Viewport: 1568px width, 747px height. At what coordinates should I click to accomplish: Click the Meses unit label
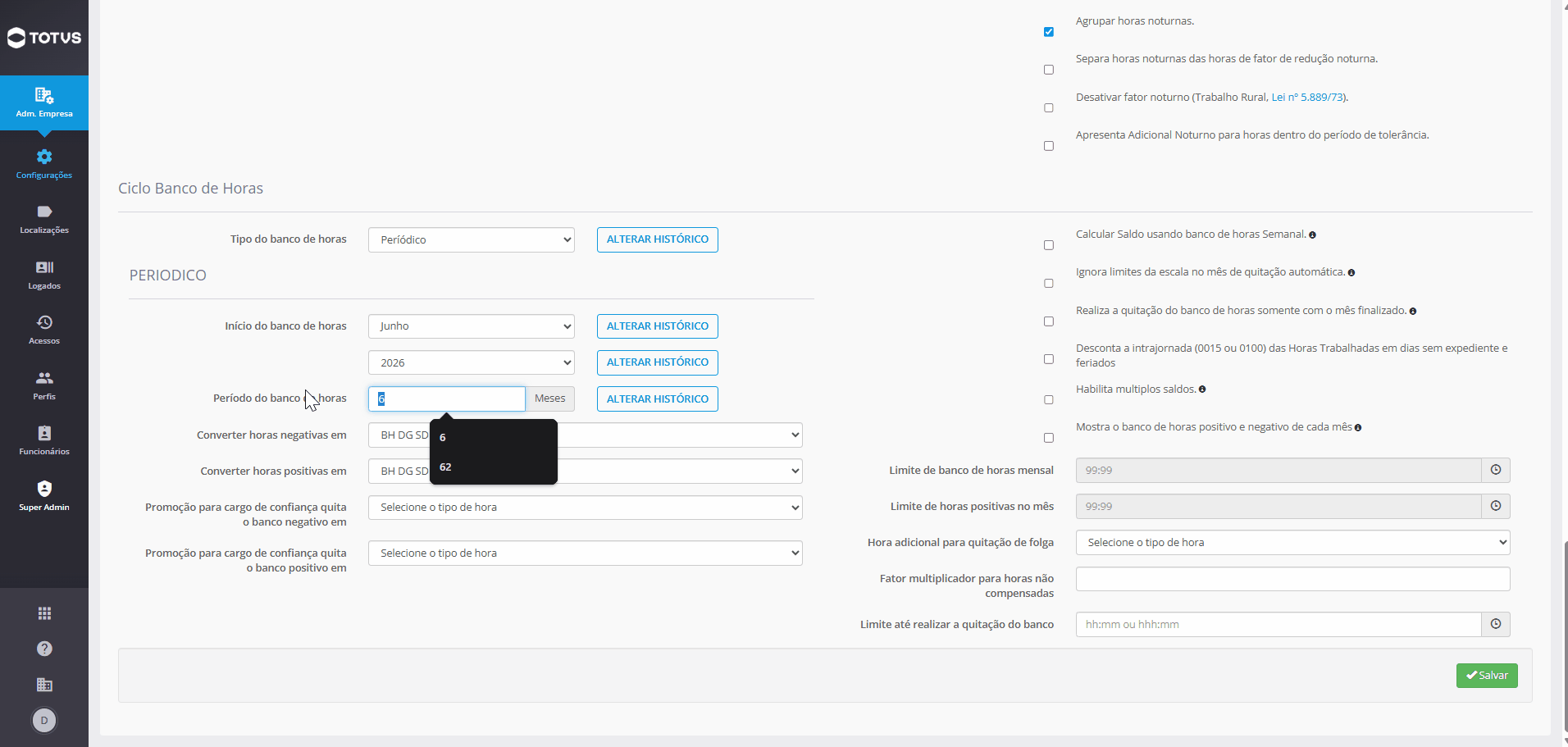(550, 399)
